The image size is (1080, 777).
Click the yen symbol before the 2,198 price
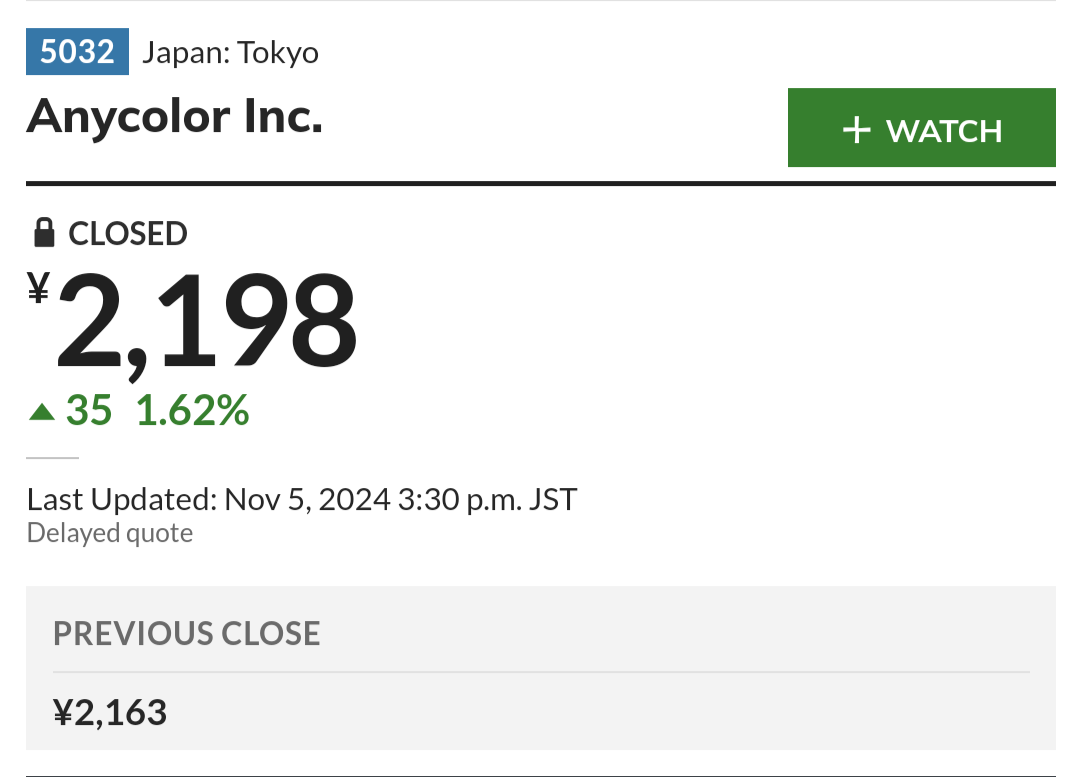[39, 287]
